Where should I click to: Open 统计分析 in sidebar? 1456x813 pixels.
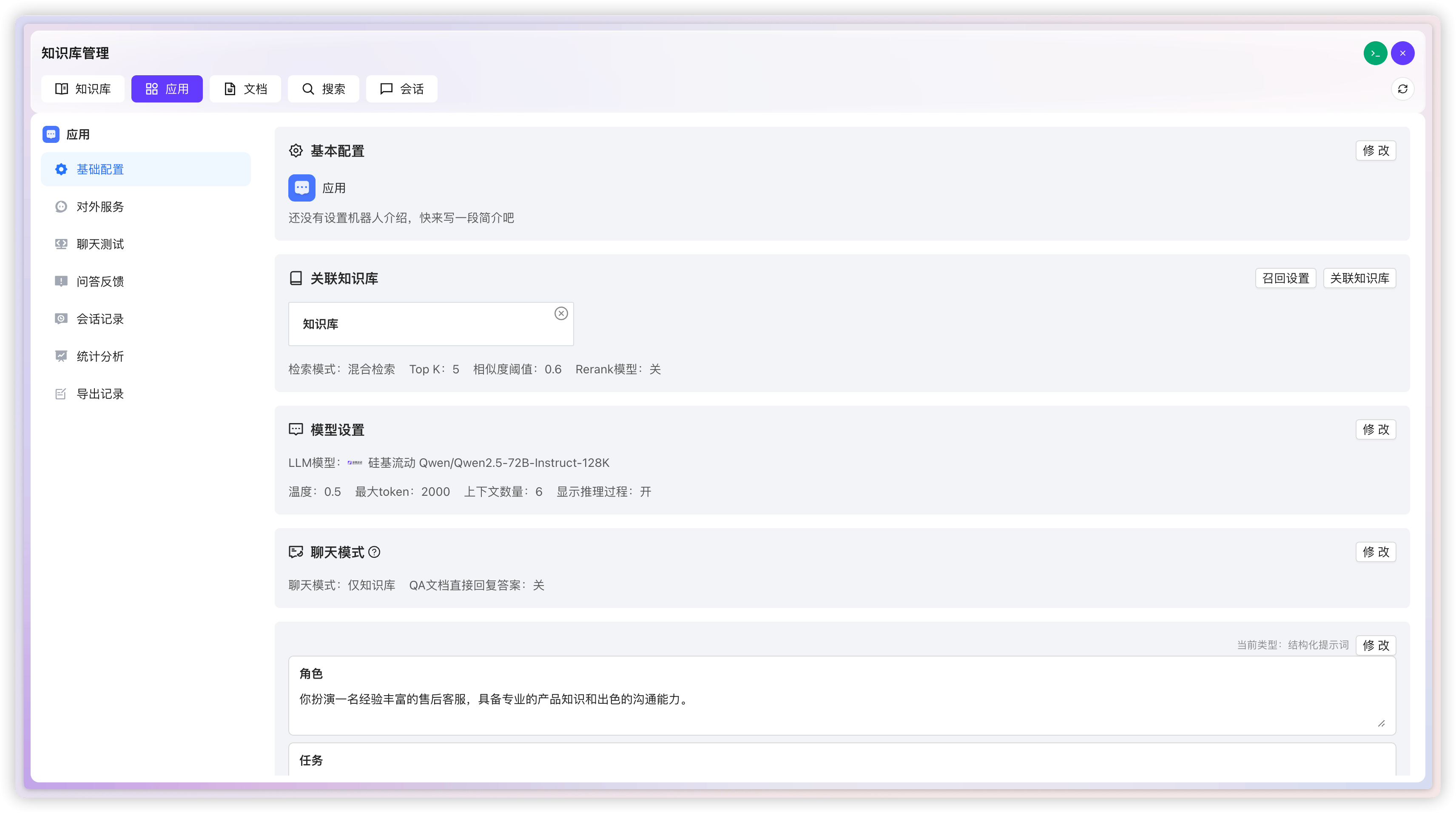coord(146,356)
